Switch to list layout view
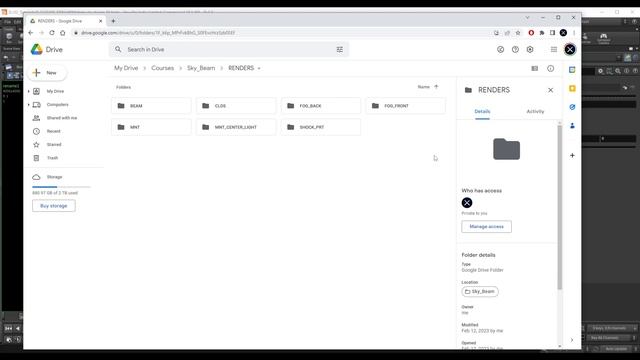640x360 pixels. coord(535,69)
